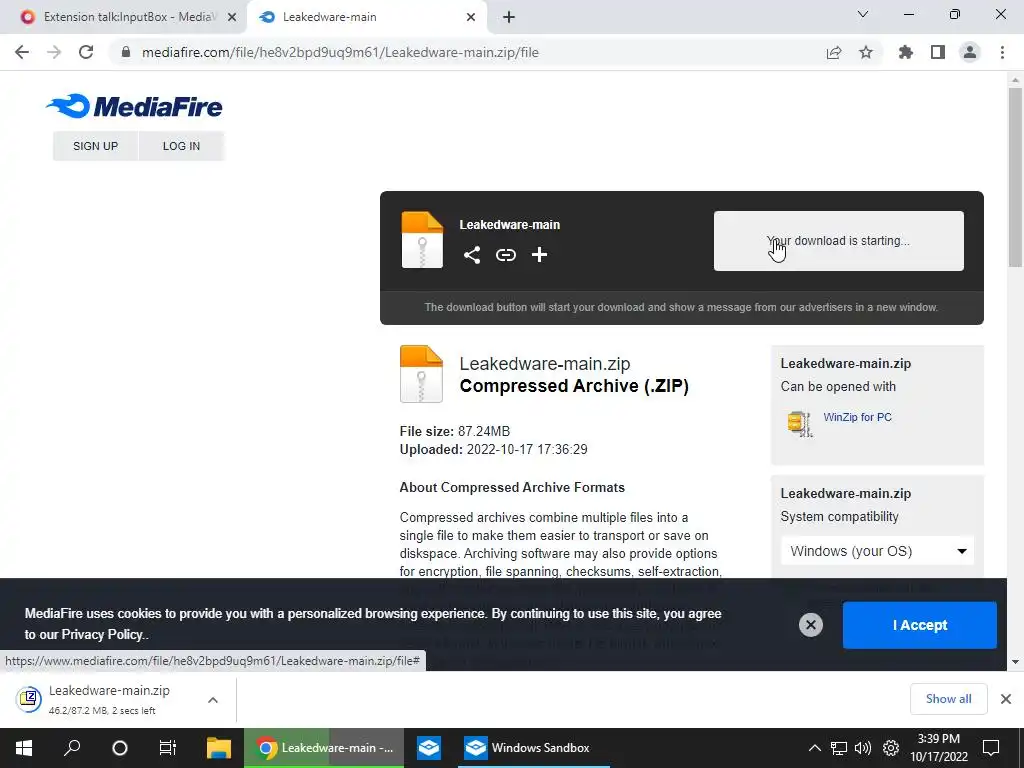Show hidden system tray icons
Image resolution: width=1024 pixels, height=768 pixels.
814,748
